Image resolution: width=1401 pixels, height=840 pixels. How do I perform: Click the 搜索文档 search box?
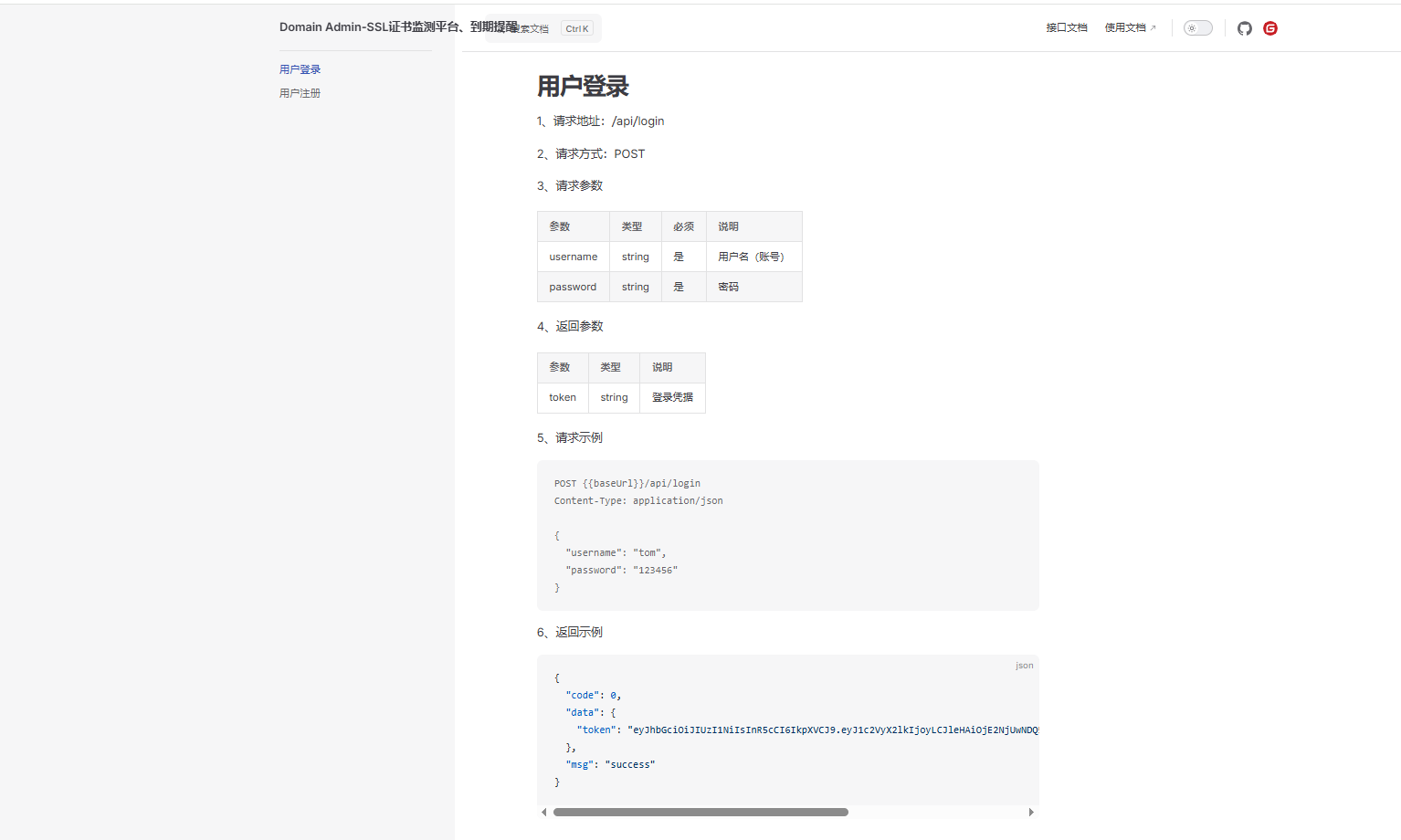click(x=543, y=28)
